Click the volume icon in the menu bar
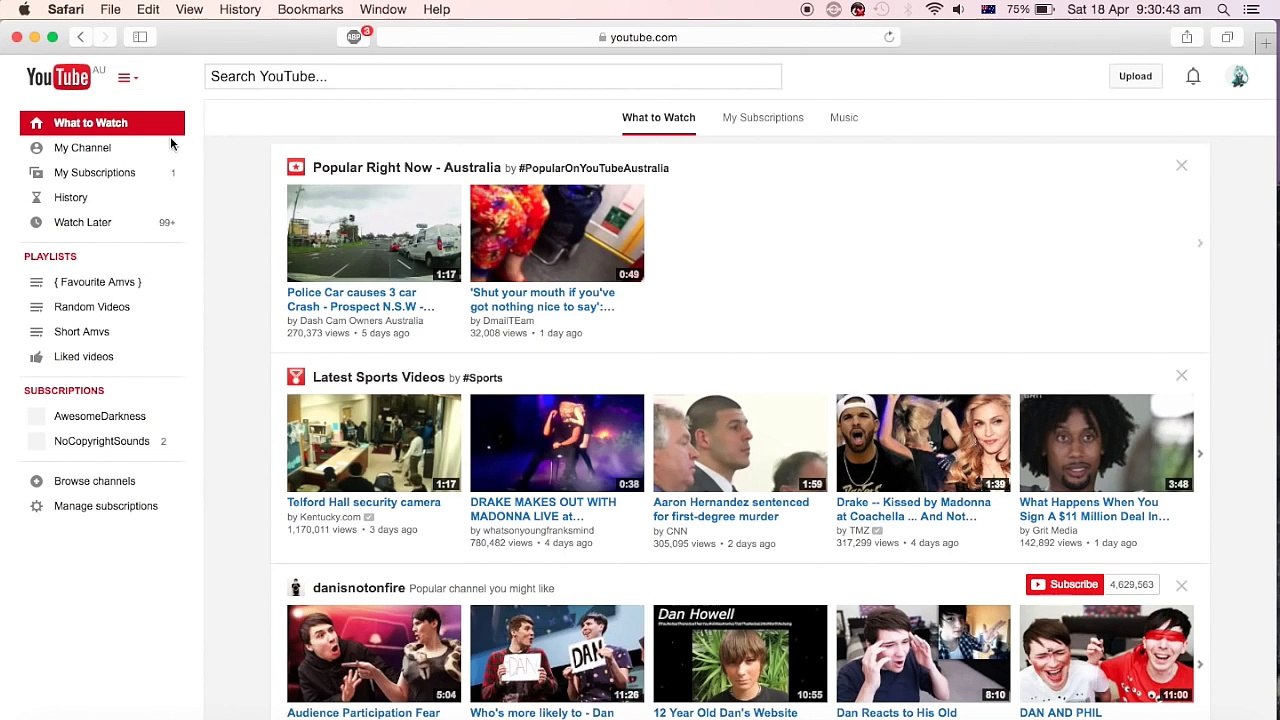Viewport: 1280px width, 720px height. pyautogui.click(x=958, y=9)
